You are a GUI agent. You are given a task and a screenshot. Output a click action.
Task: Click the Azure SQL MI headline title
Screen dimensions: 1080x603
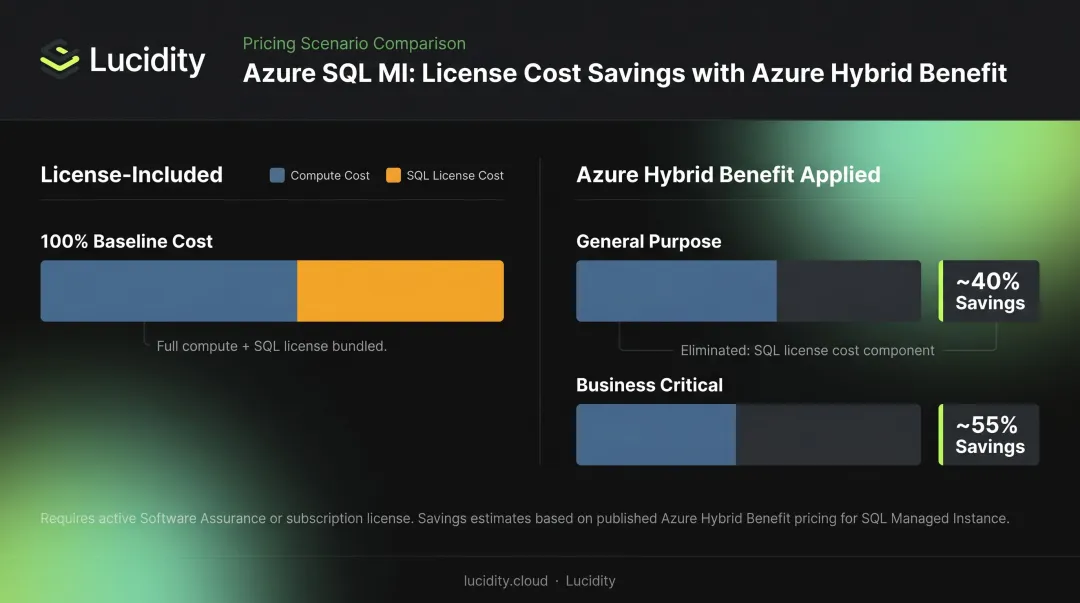625,73
